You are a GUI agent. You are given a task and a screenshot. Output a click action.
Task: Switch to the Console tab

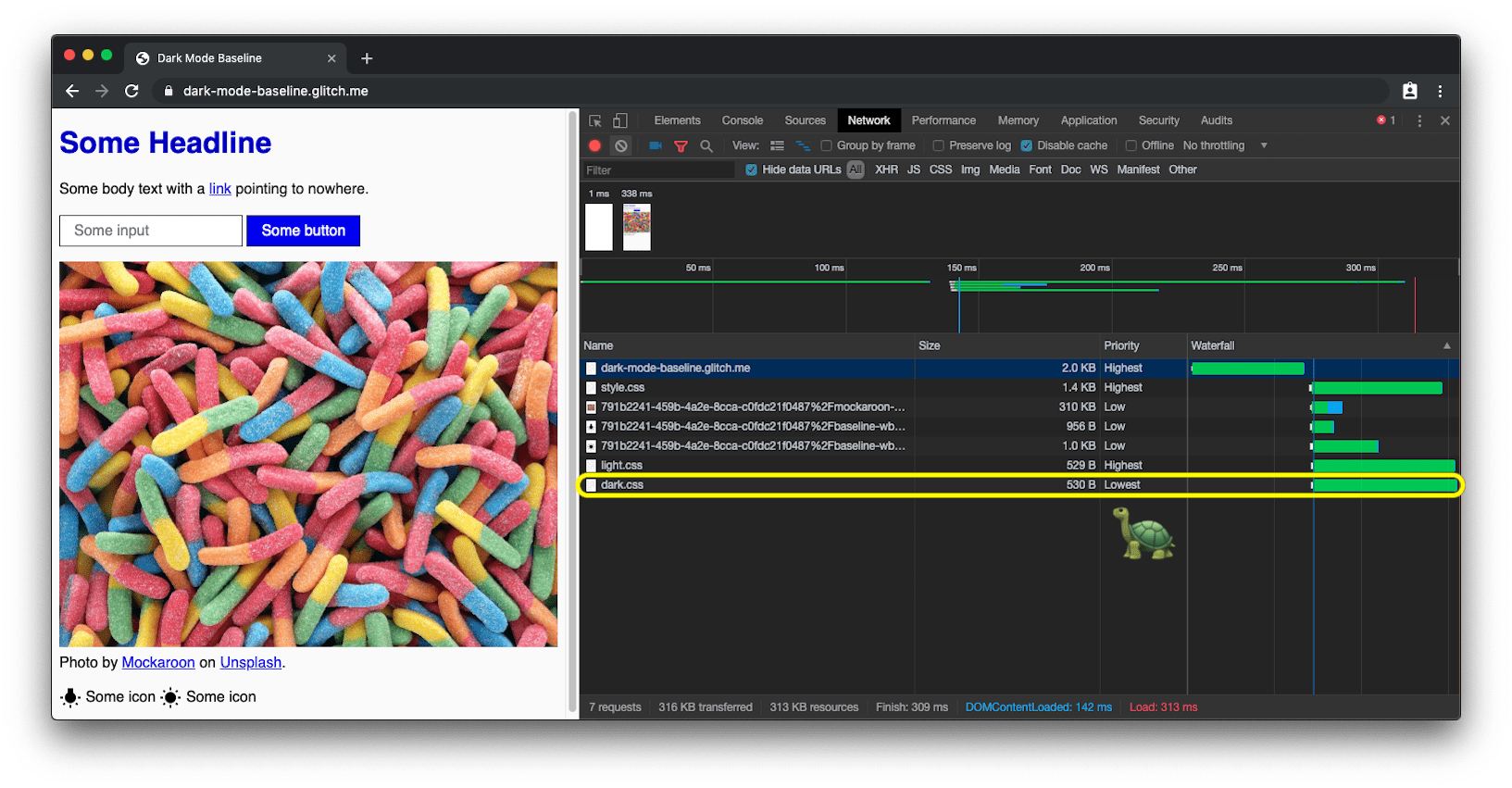(x=742, y=120)
